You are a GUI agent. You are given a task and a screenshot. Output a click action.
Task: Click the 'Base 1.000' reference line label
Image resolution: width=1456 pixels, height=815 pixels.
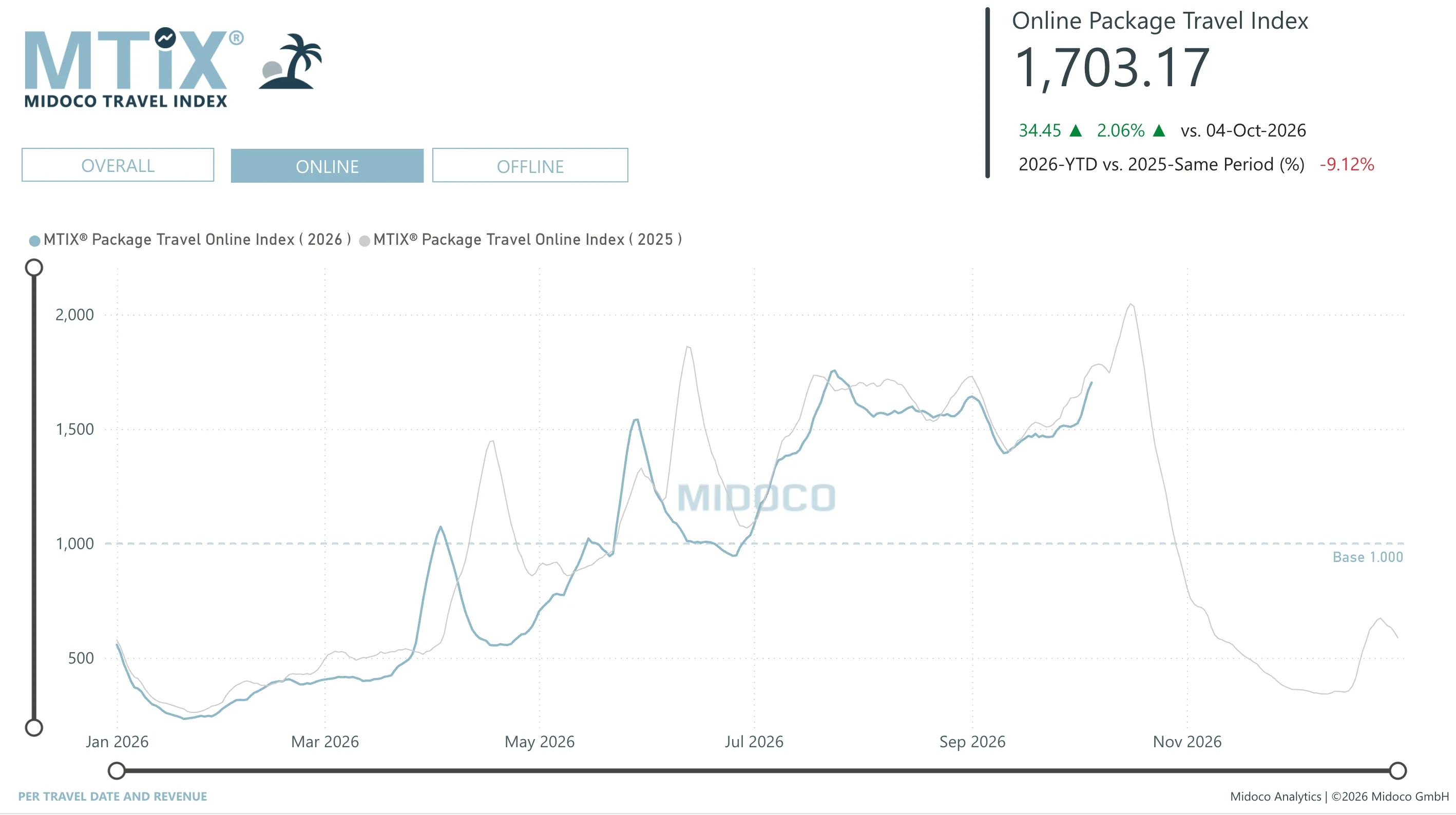pyautogui.click(x=1368, y=557)
